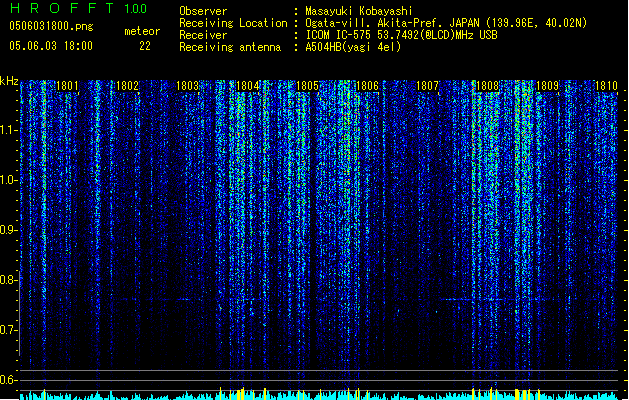Select the ICOM IC-575 53.7492 MHz USB text
Viewport: 629px width, 400px height.
[402, 35]
